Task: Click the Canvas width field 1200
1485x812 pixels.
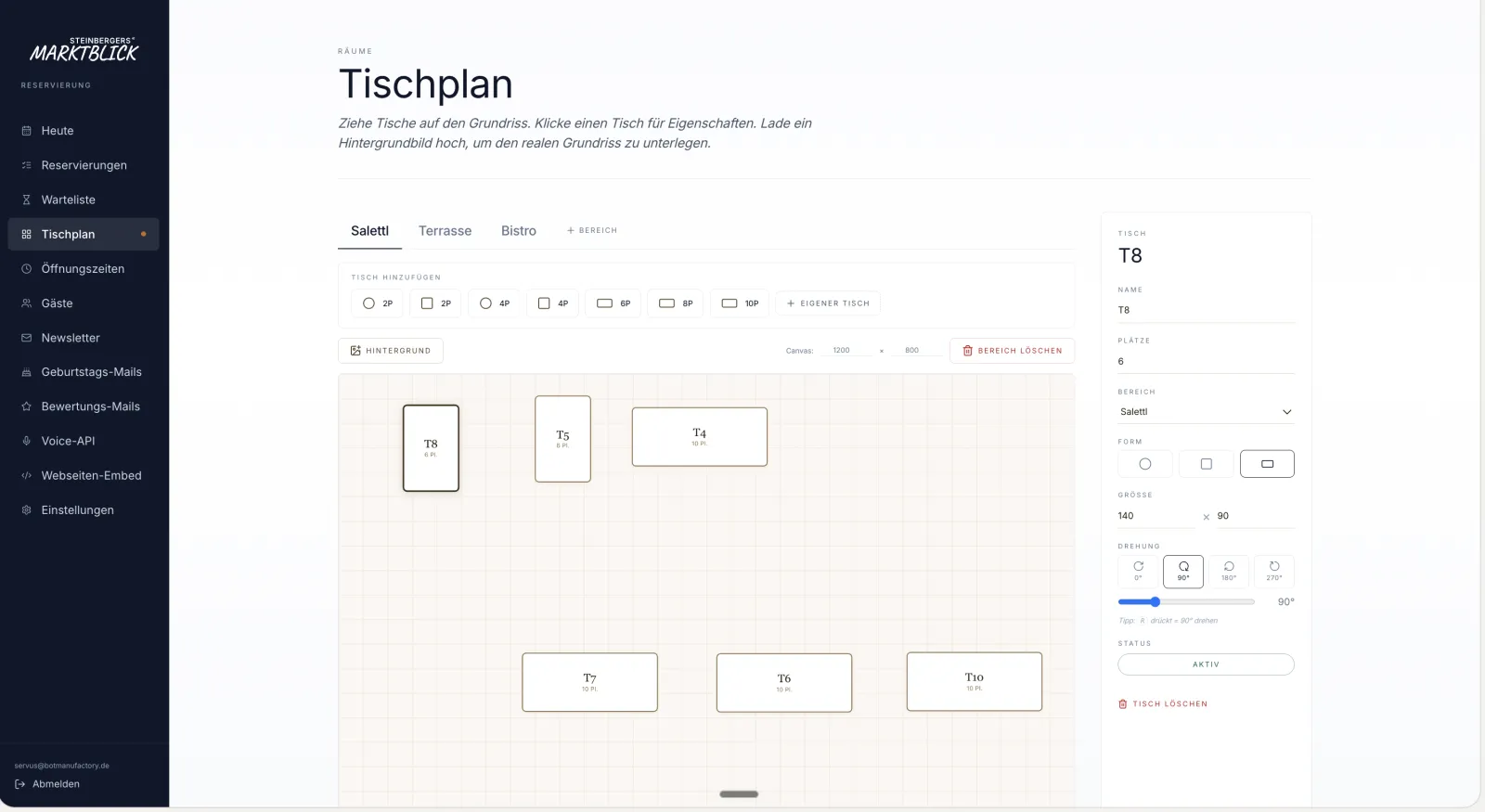Action: pos(846,351)
